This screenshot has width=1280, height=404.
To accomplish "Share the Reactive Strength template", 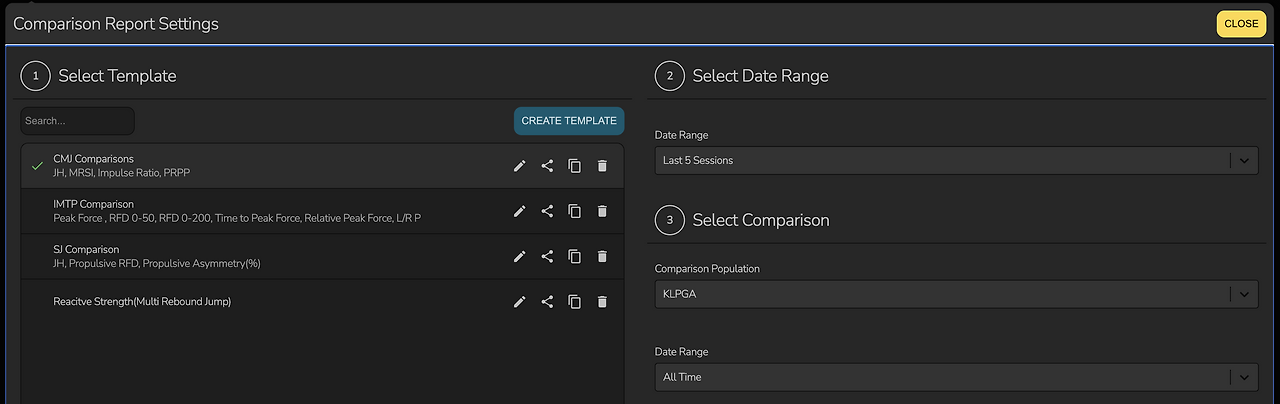I will (547, 301).
